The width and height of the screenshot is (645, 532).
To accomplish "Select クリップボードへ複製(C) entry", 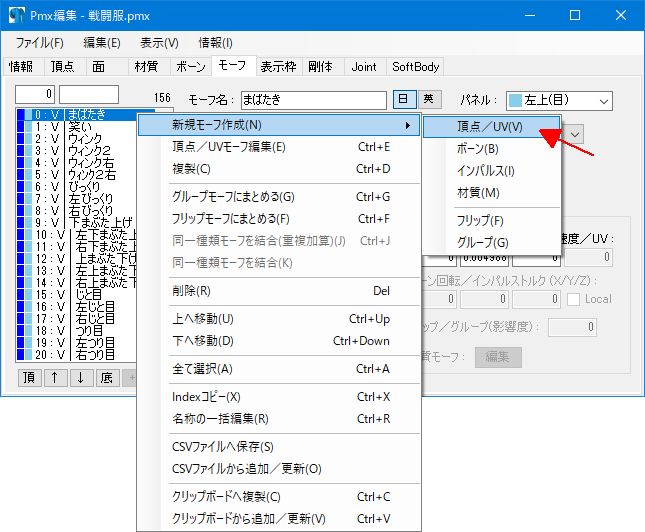I will click(x=279, y=497).
